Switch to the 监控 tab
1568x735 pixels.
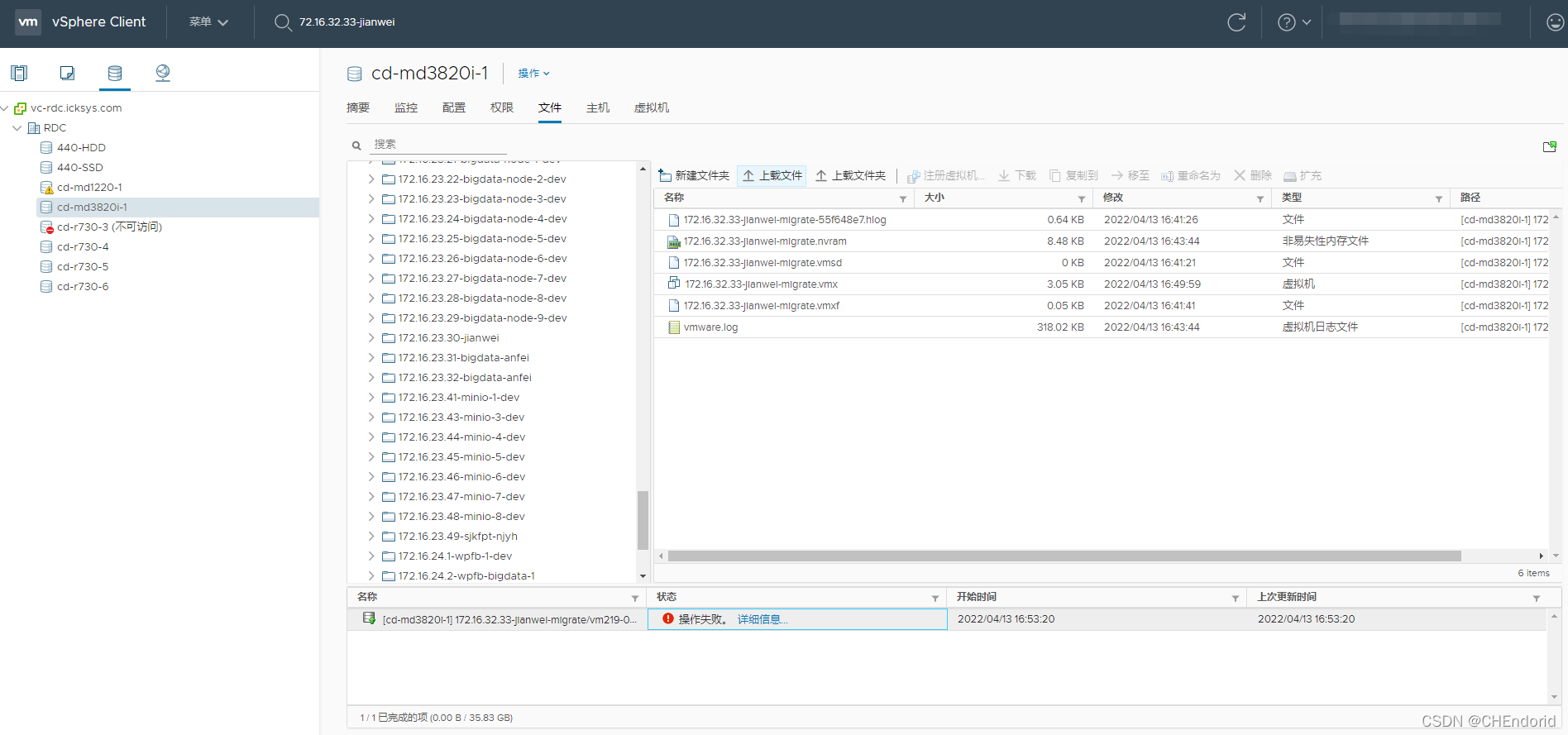click(x=406, y=107)
